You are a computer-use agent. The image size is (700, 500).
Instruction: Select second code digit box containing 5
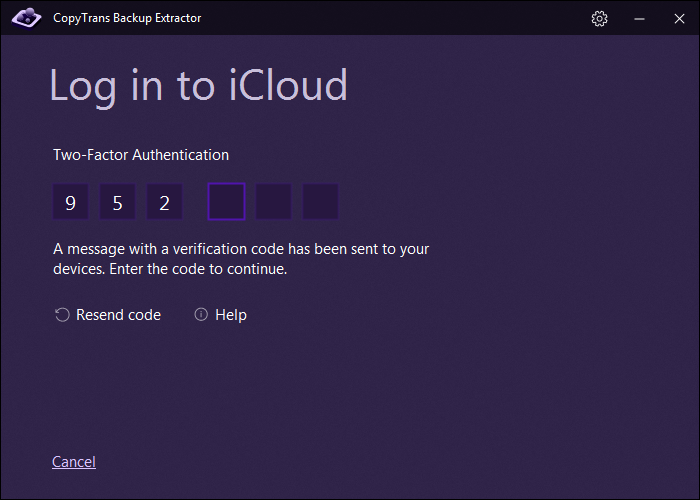click(117, 202)
